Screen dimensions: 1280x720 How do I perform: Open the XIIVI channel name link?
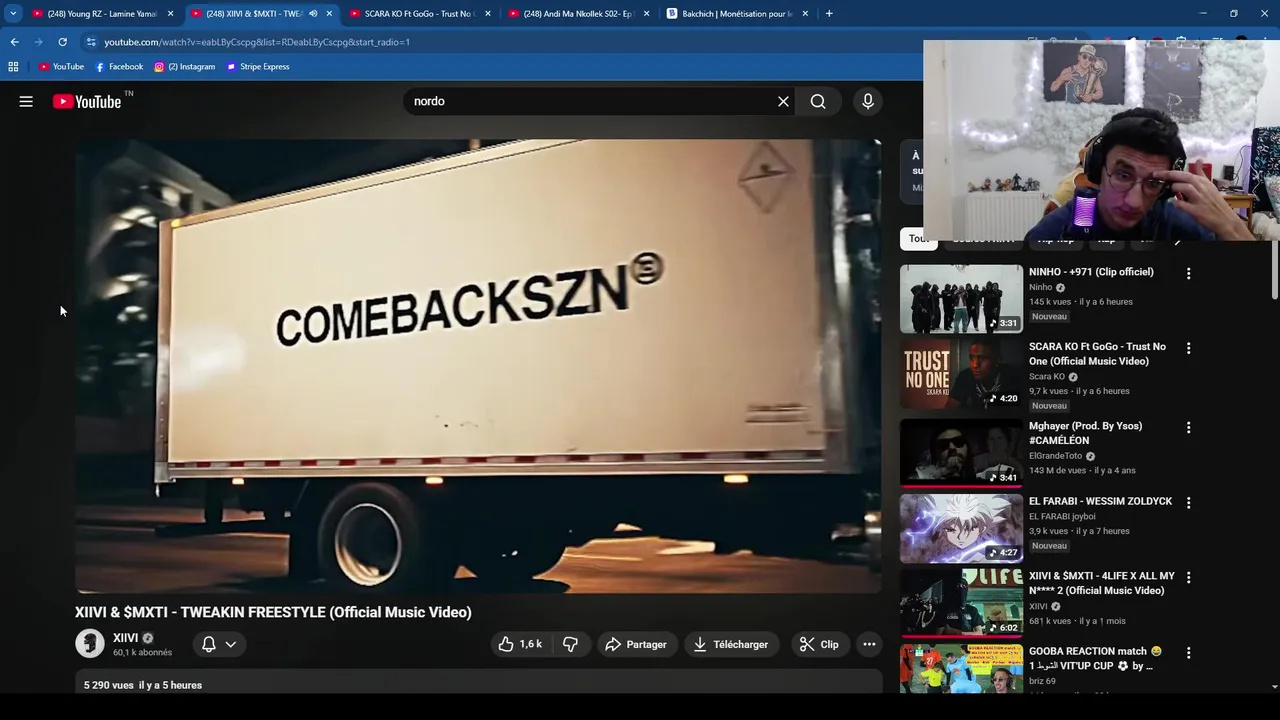tap(125, 638)
